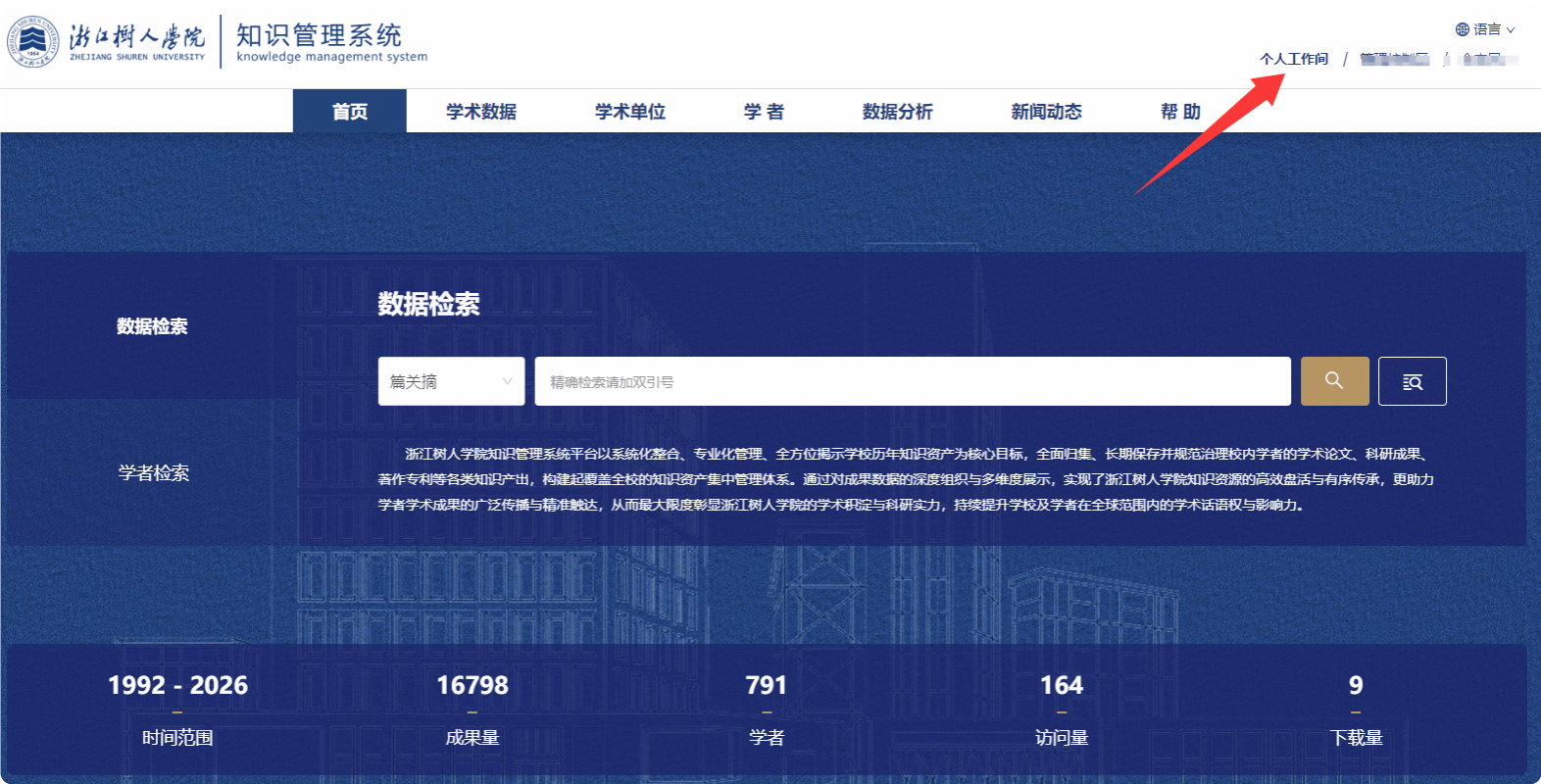Visit the 新闻动态 section
This screenshot has height=784, width=1541.
[x=1046, y=112]
